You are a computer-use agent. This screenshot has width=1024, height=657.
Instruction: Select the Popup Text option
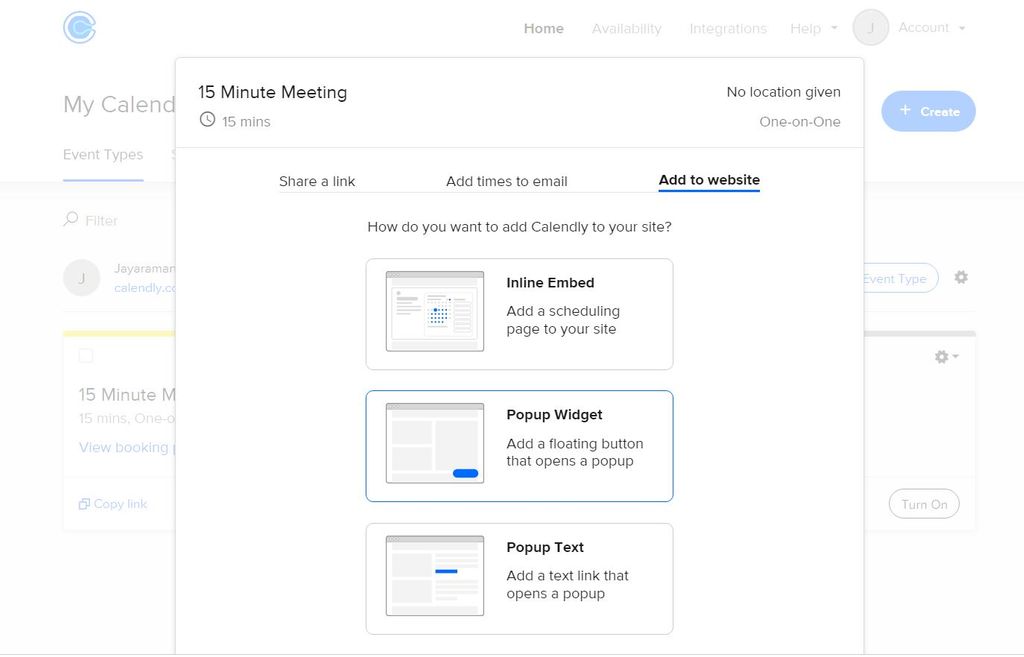pyautogui.click(x=519, y=578)
